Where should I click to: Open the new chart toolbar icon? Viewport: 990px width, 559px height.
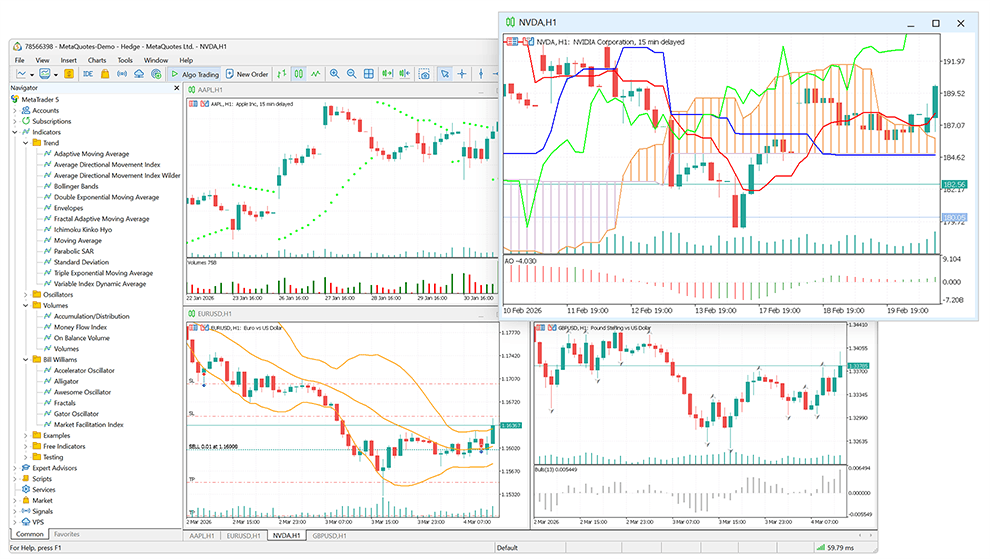pyautogui.click(x=21, y=74)
